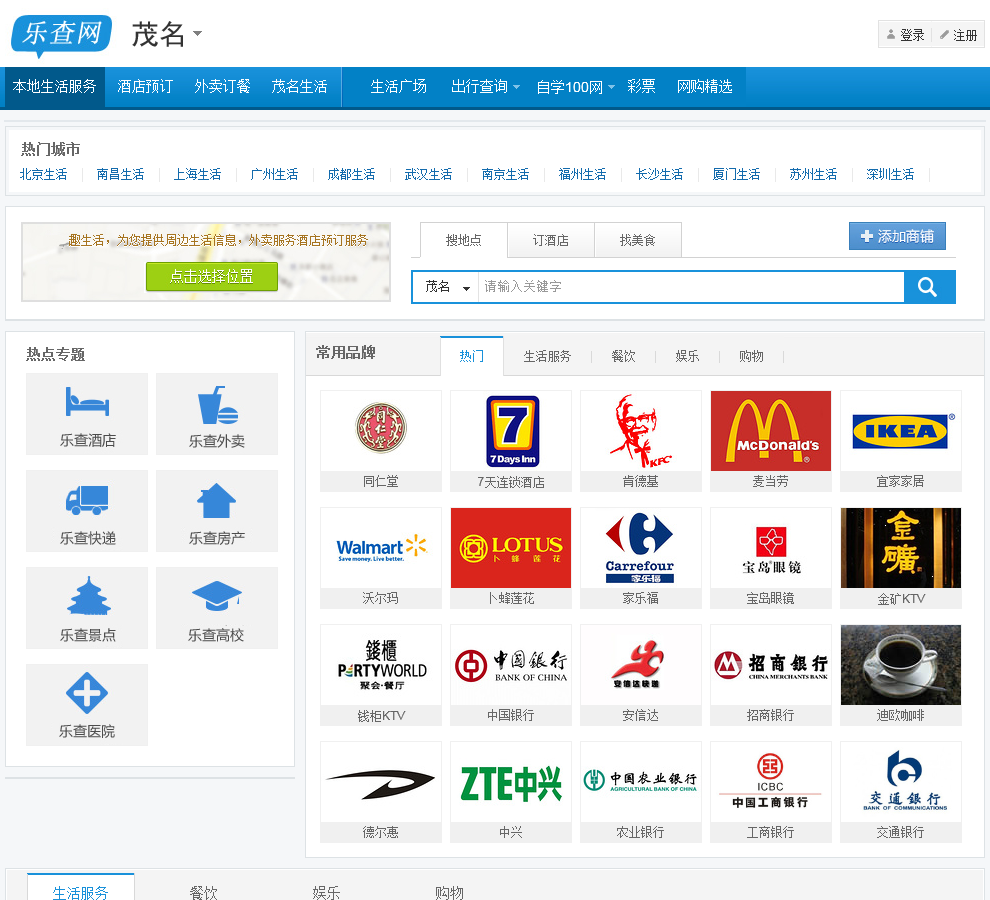Select the 安信达 logo
Screen dimensions: 990x900
click(641, 665)
